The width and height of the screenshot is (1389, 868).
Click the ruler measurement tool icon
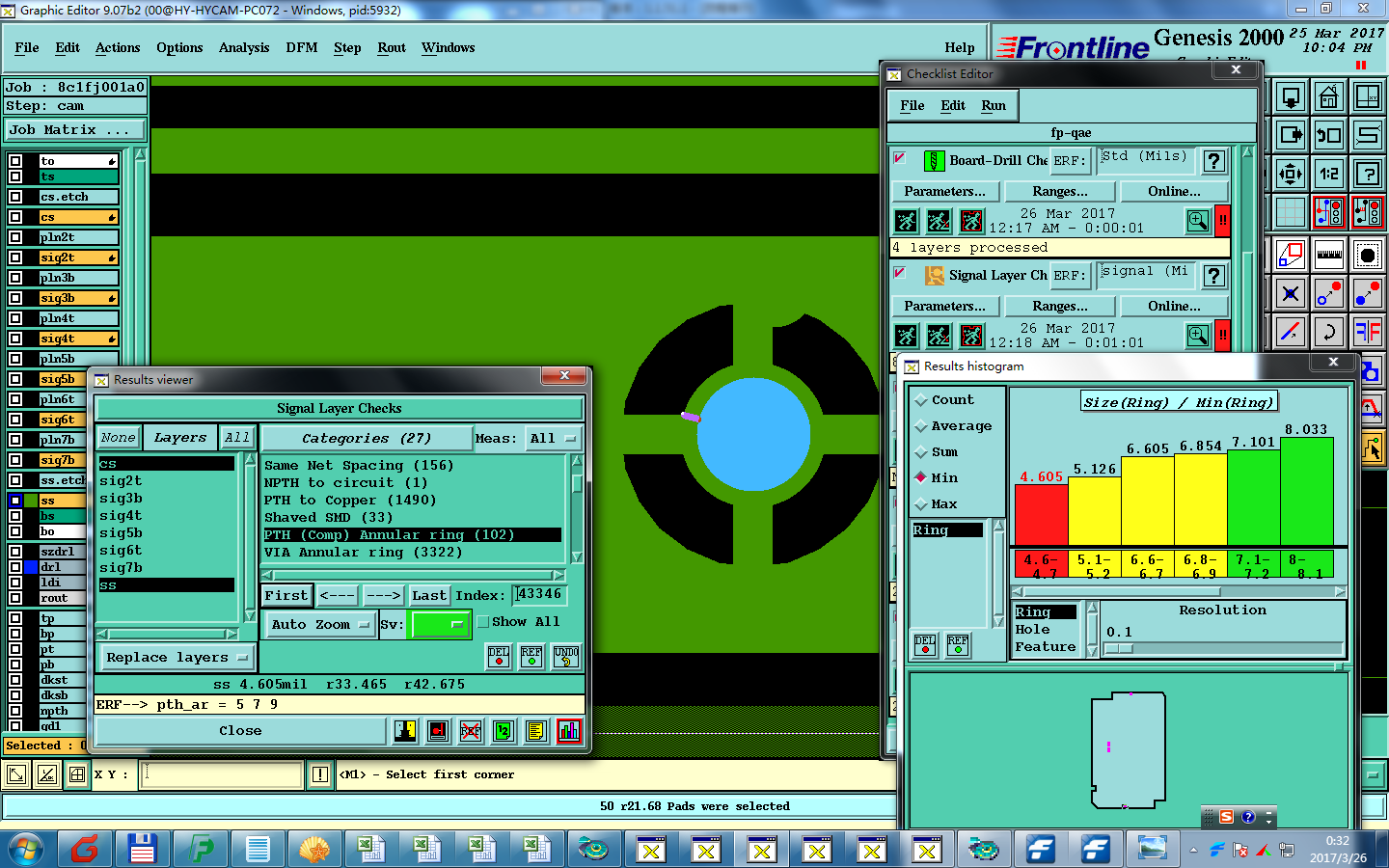1329,255
